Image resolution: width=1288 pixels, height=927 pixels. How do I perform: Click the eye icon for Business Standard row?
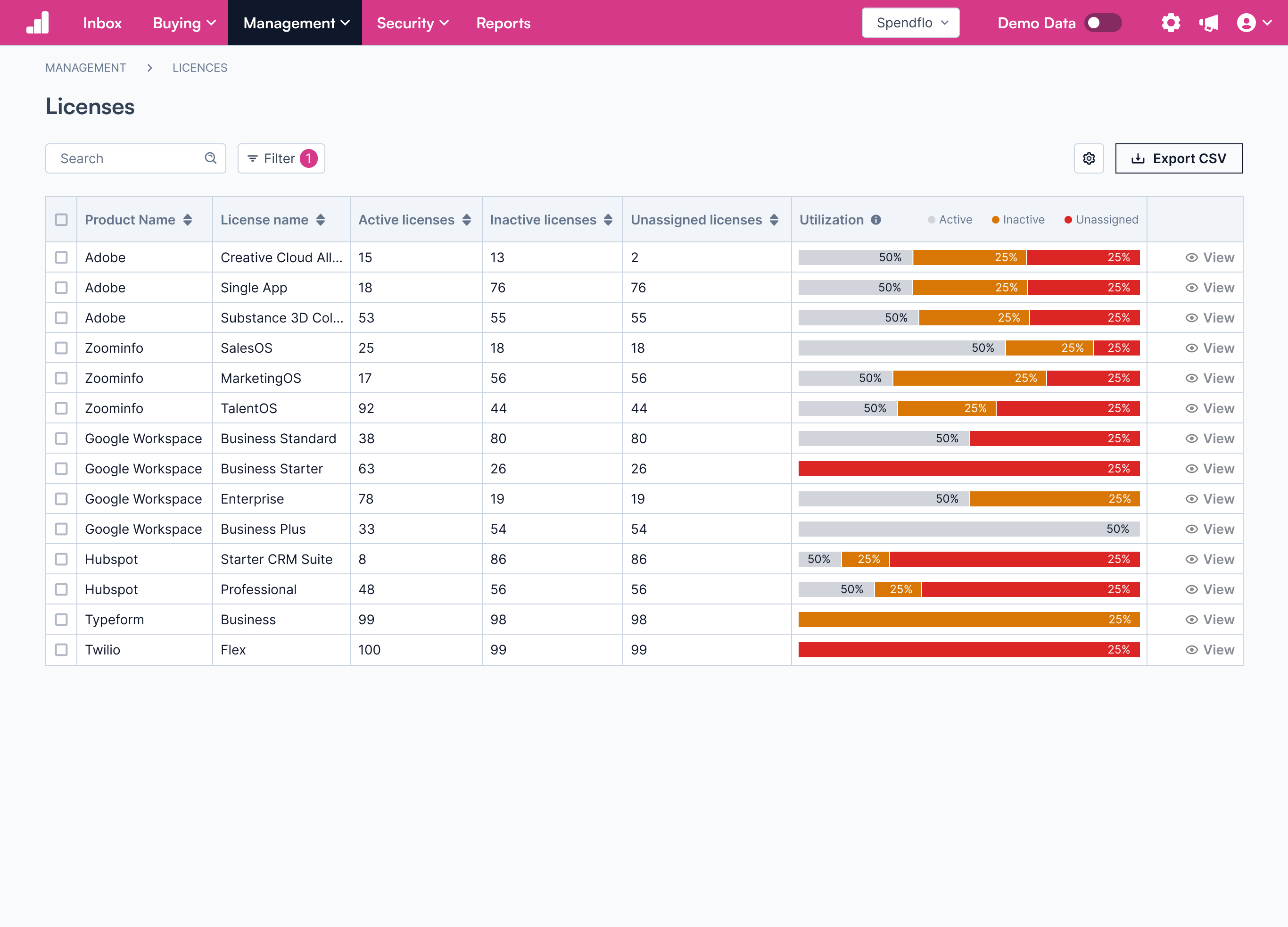(1191, 438)
